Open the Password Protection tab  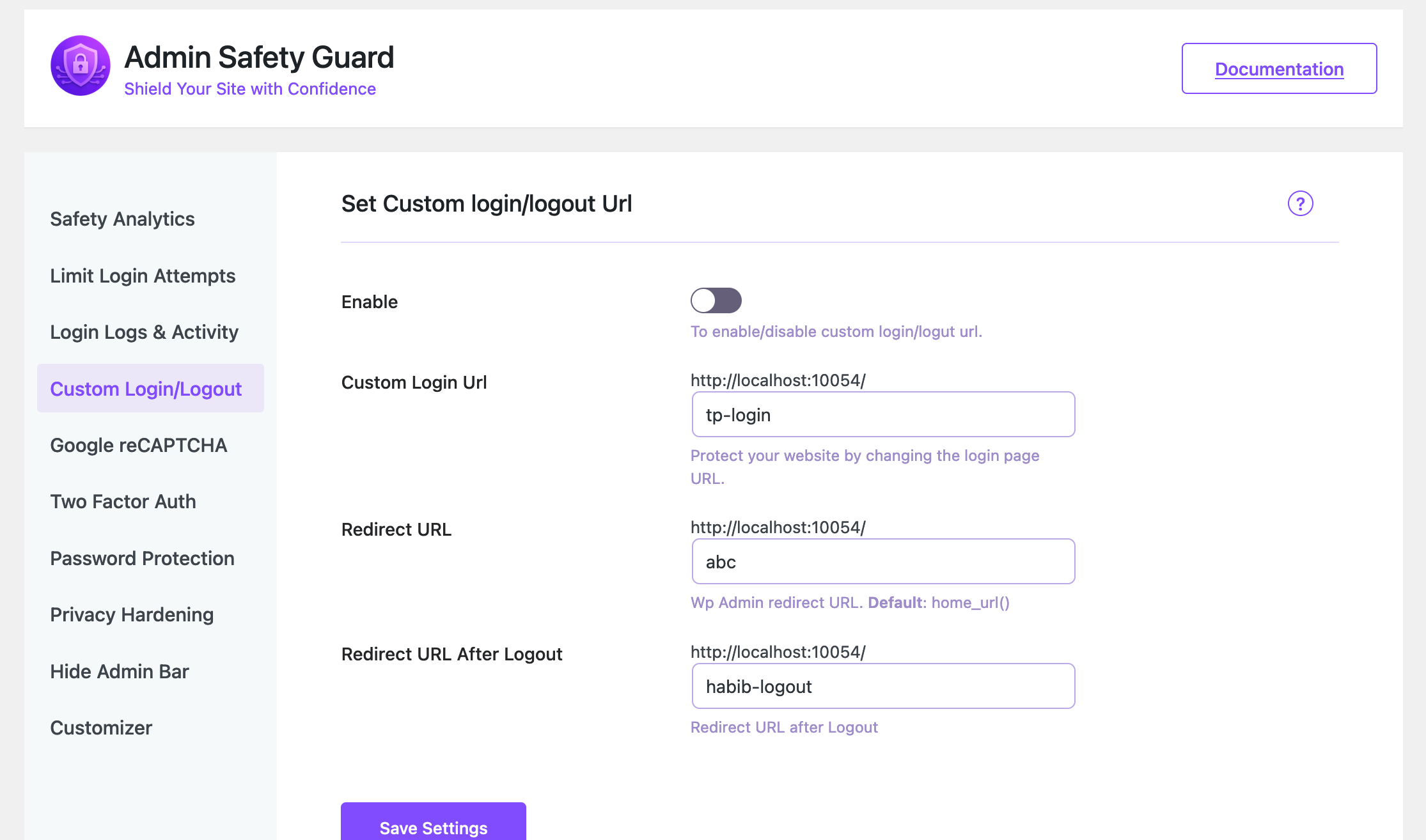coord(142,559)
